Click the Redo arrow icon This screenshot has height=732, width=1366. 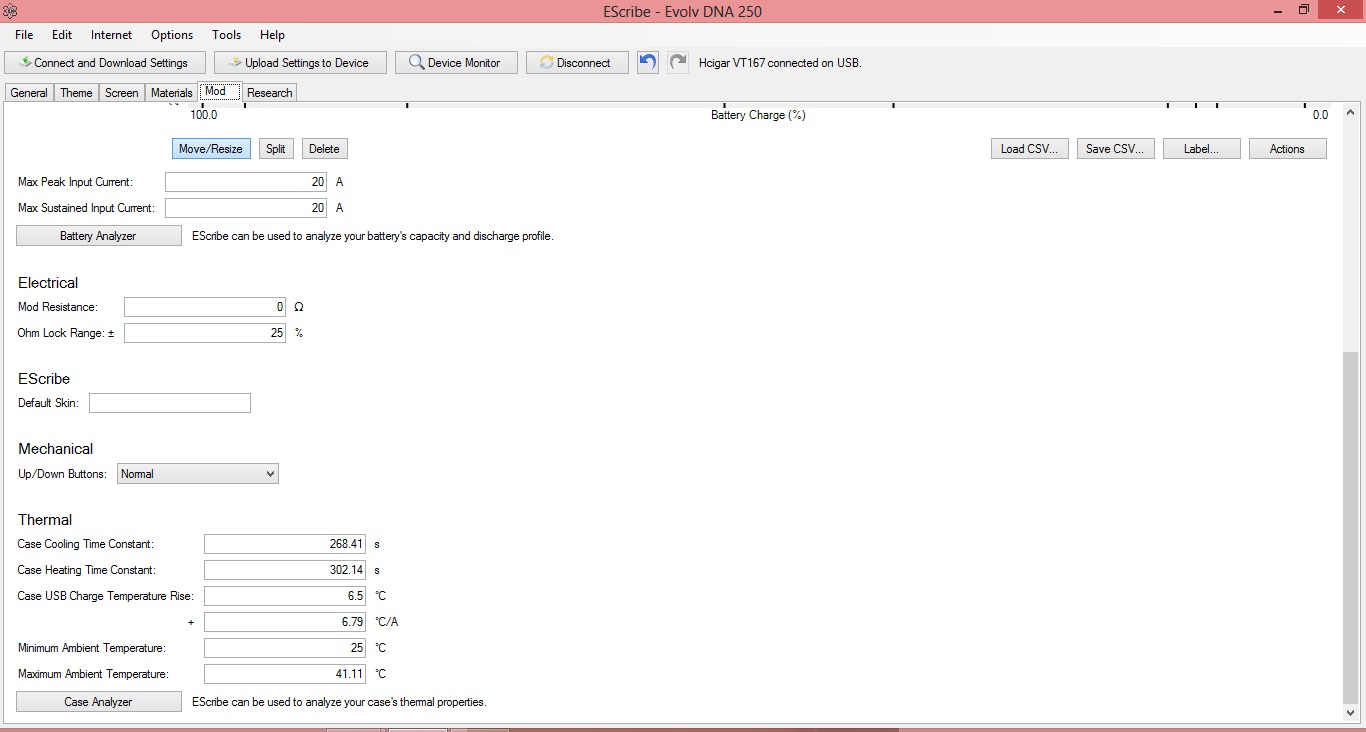click(x=678, y=62)
